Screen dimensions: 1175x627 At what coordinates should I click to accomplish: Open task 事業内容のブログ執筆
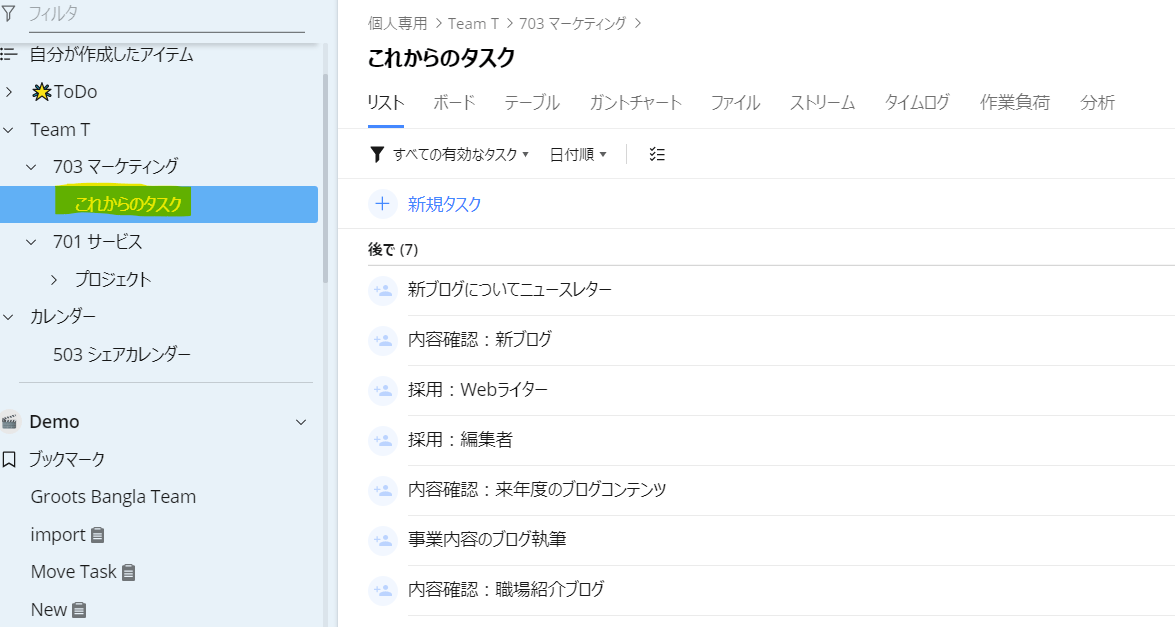487,539
